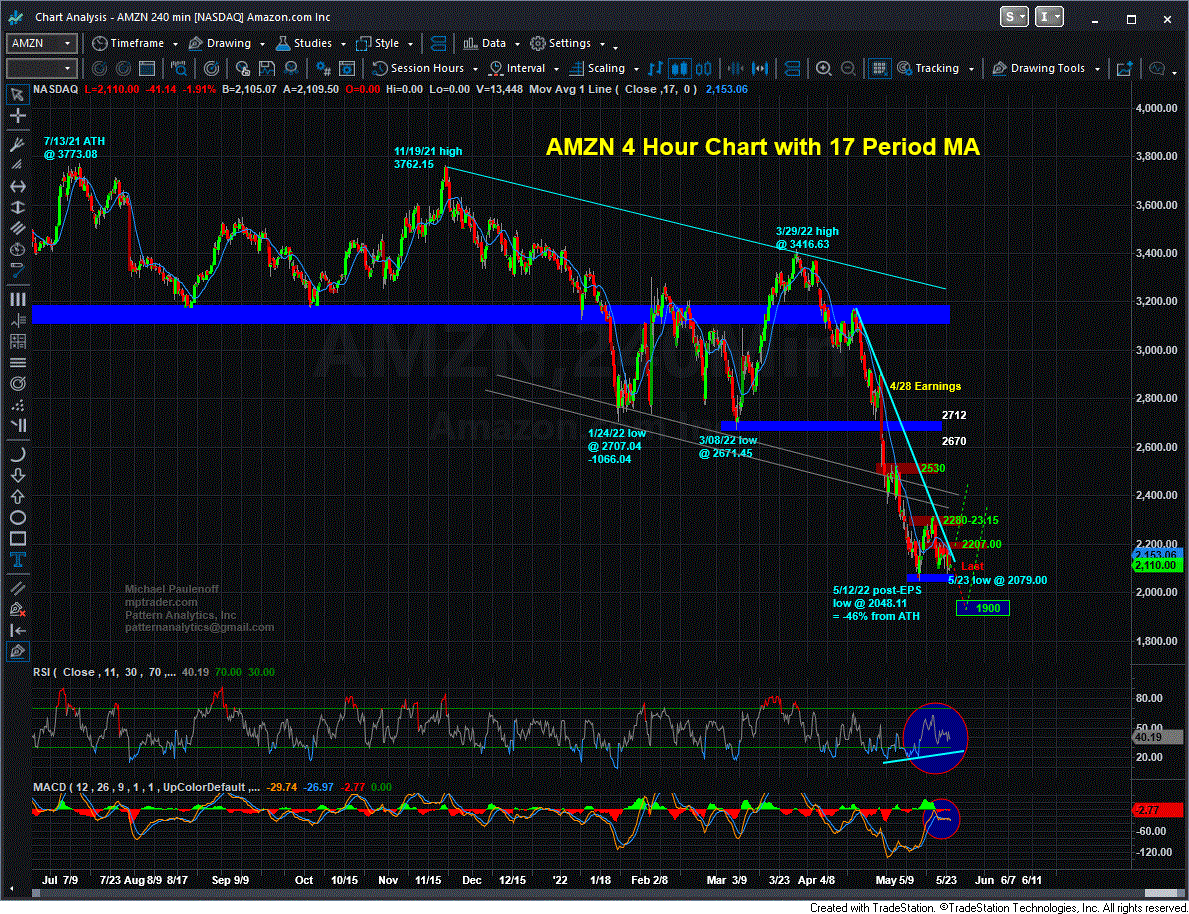Toggle the S indicator button in title bar

click(x=1014, y=17)
